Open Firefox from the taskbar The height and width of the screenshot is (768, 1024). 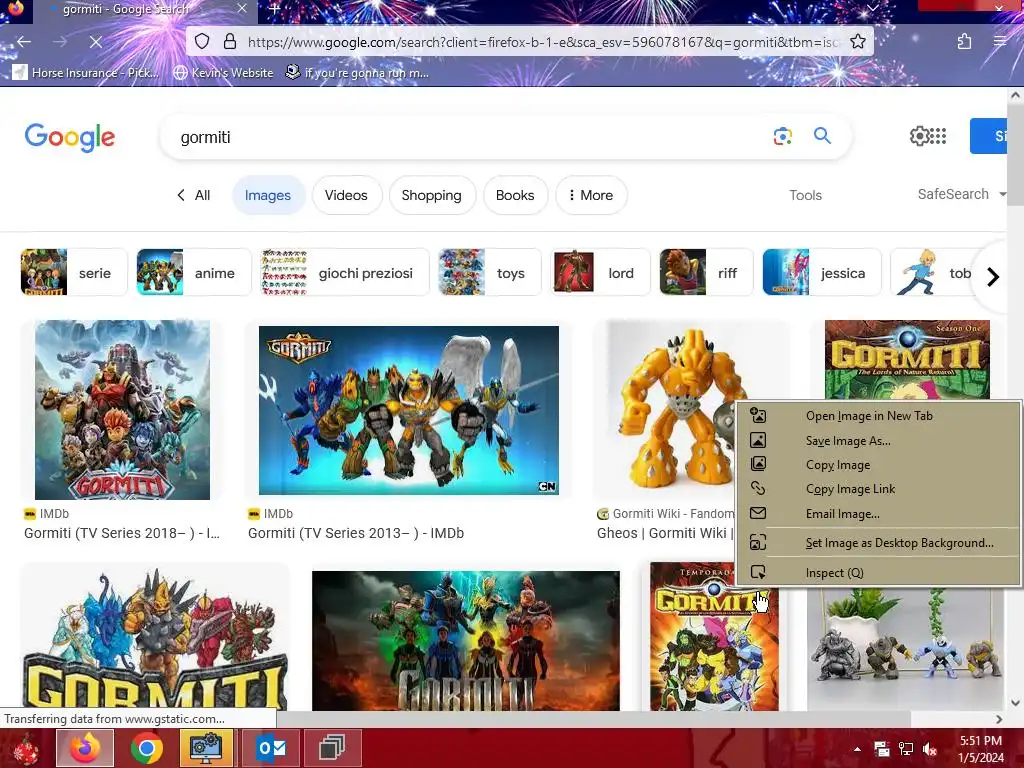[85, 748]
